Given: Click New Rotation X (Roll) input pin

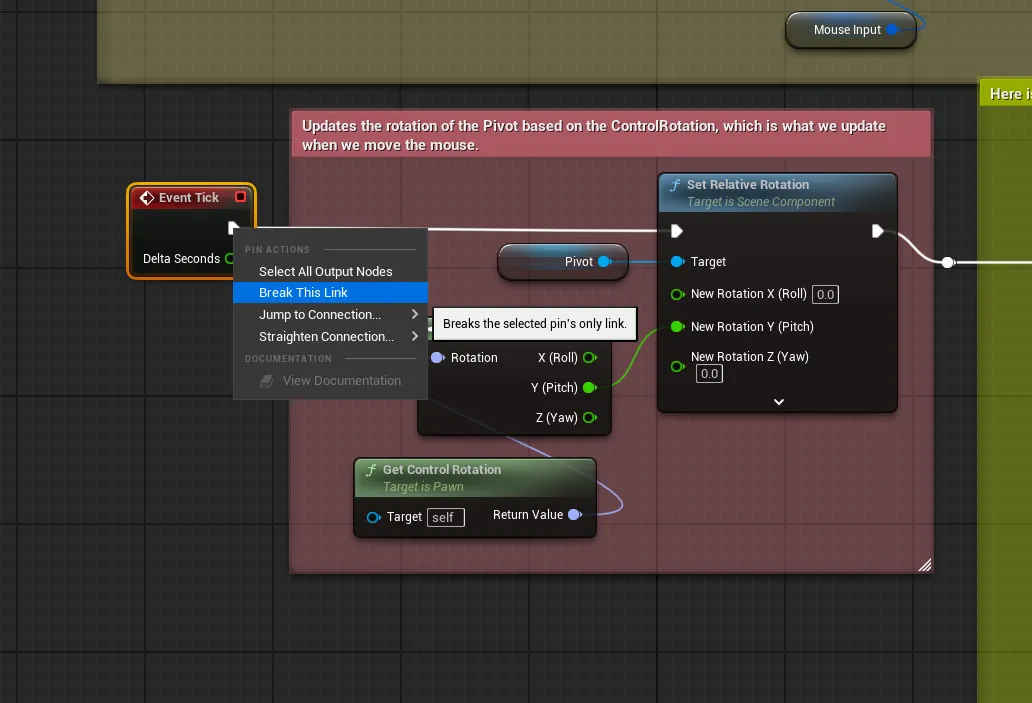Looking at the screenshot, I should tap(677, 294).
